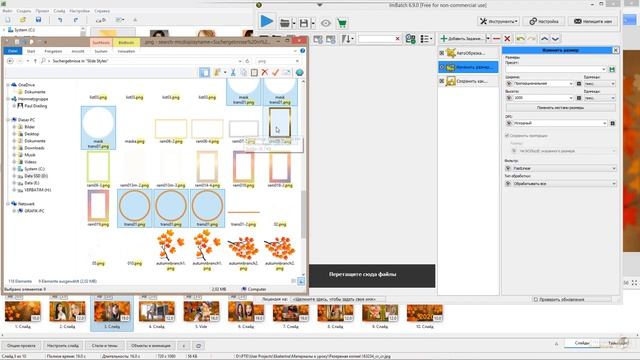Click Добавить задание add task button
The height and width of the screenshot is (360, 640).
[x=462, y=39]
